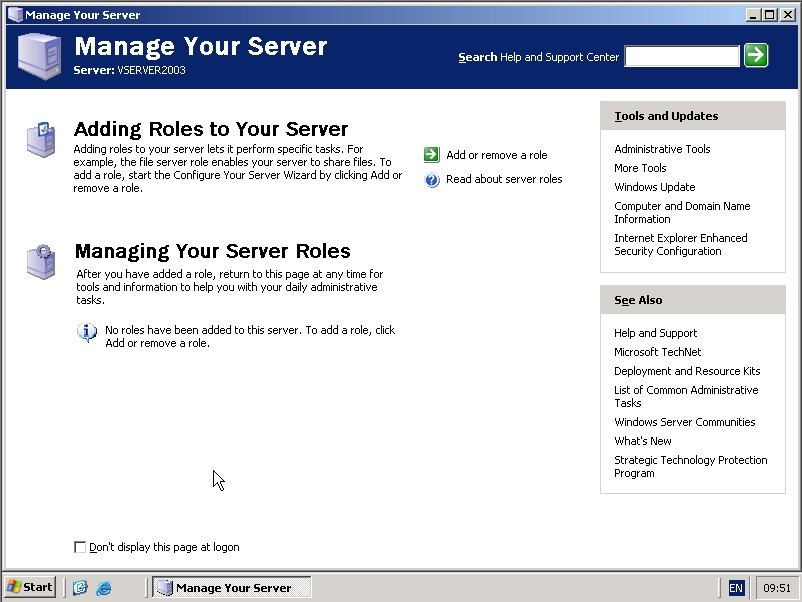
Task: Open Administrative Tools link
Action: coord(662,149)
